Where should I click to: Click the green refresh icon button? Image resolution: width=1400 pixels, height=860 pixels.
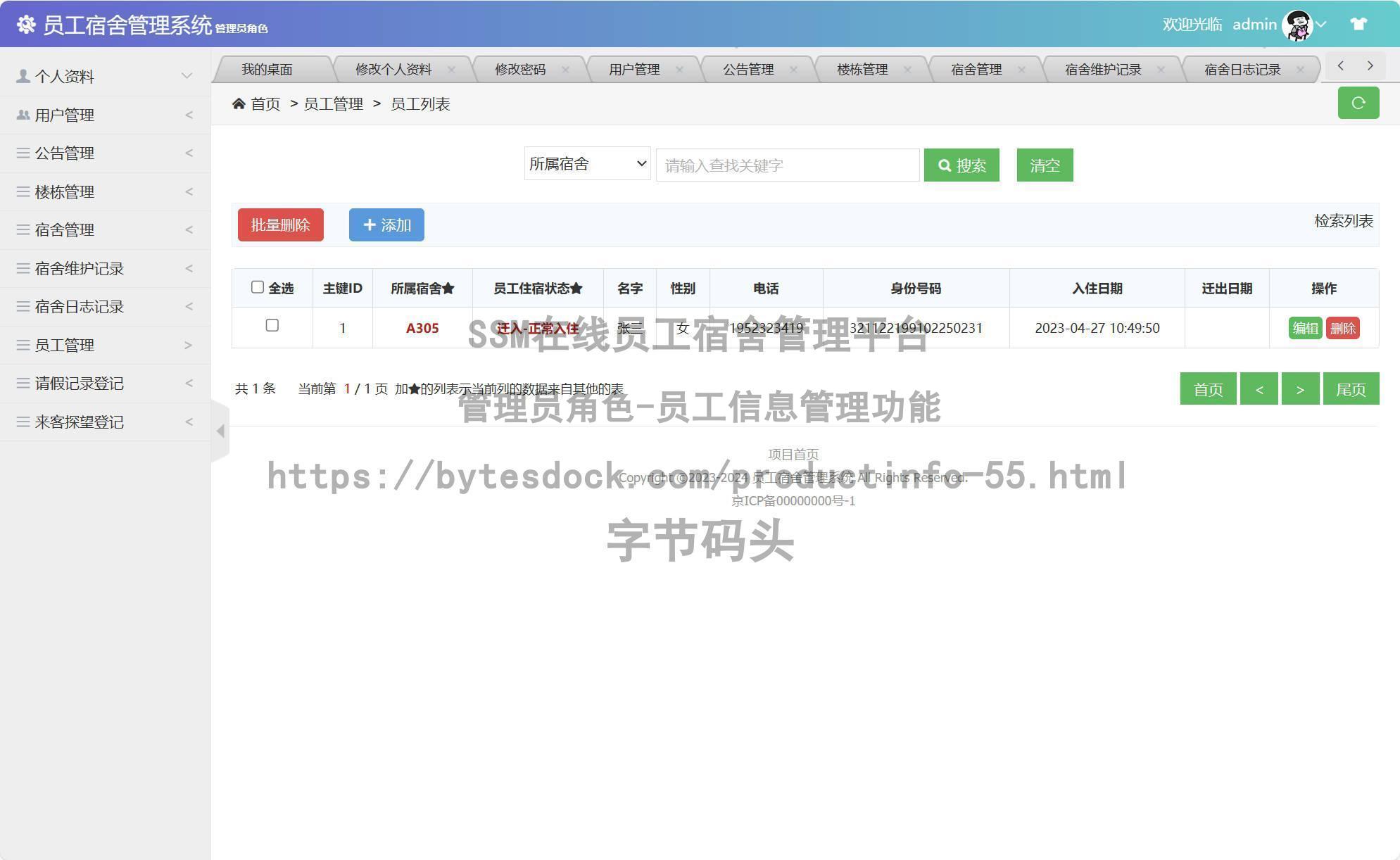pyautogui.click(x=1358, y=103)
